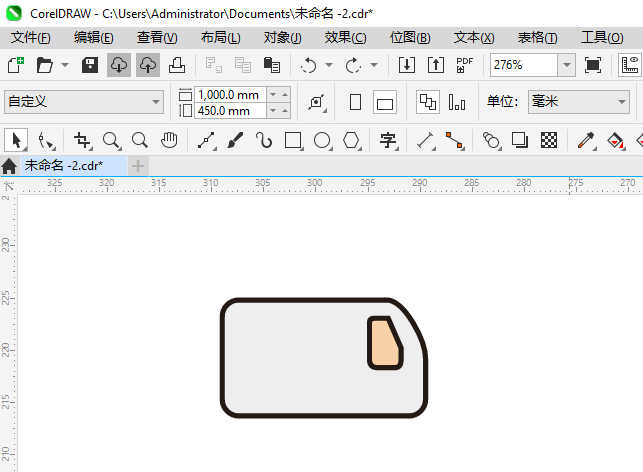643x472 pixels.
Task: Select the Crop tool
Action: point(82,140)
